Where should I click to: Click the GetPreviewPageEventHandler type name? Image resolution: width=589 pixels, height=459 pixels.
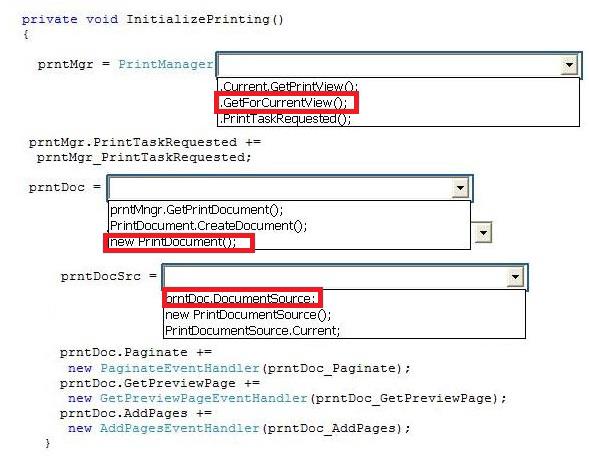204,398
